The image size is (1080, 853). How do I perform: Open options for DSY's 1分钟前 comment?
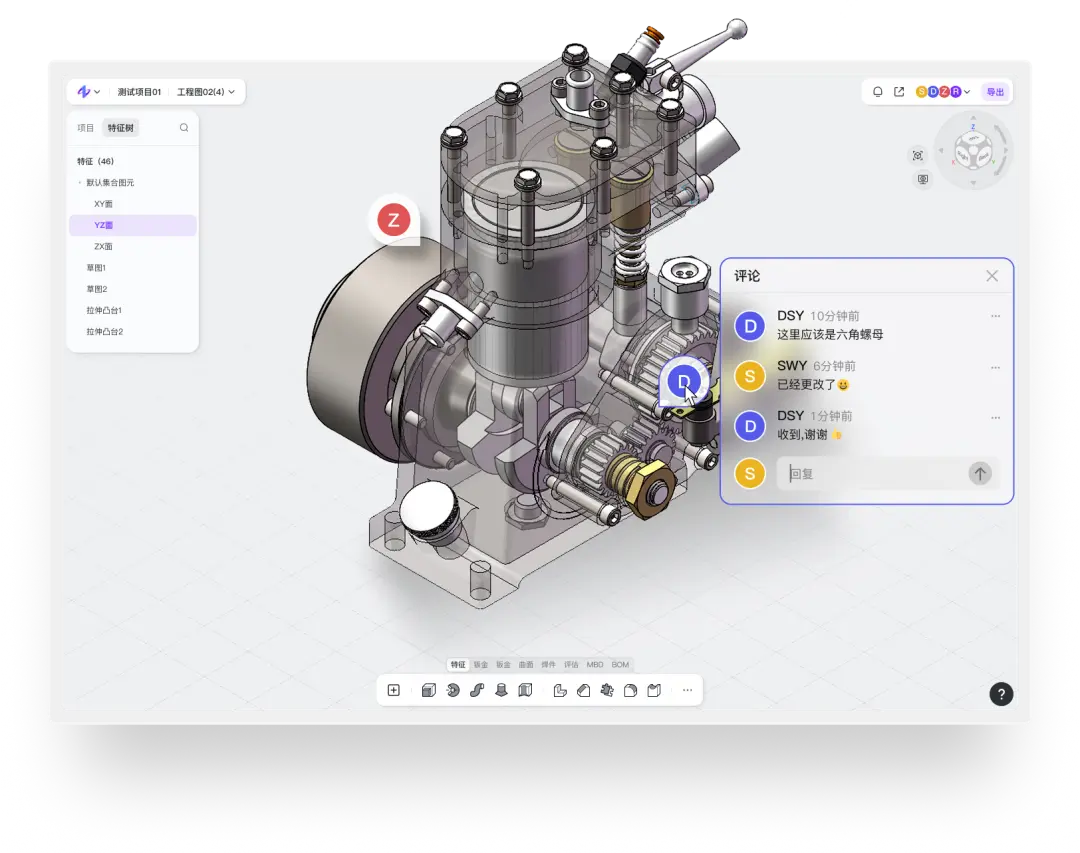point(995,418)
